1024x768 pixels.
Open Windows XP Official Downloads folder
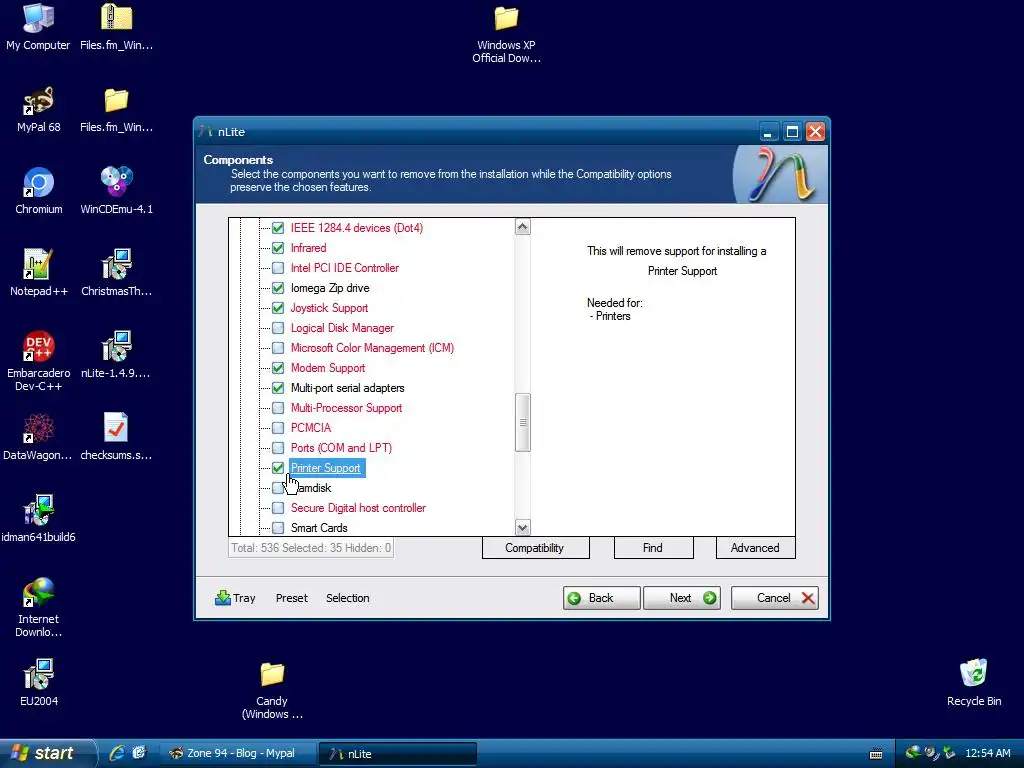[x=506, y=34]
